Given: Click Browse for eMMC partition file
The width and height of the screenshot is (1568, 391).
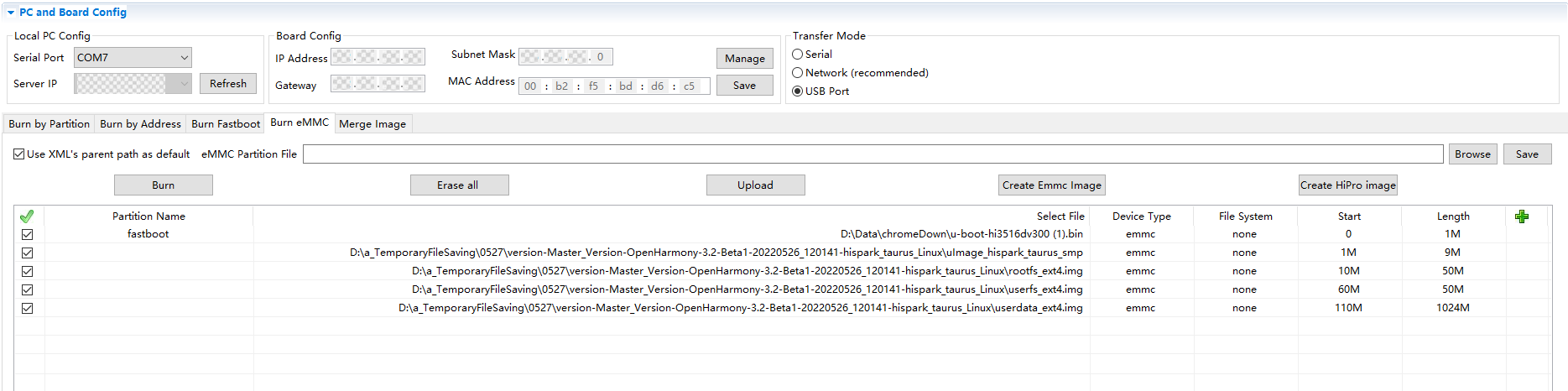Looking at the screenshot, I should coord(1472,154).
